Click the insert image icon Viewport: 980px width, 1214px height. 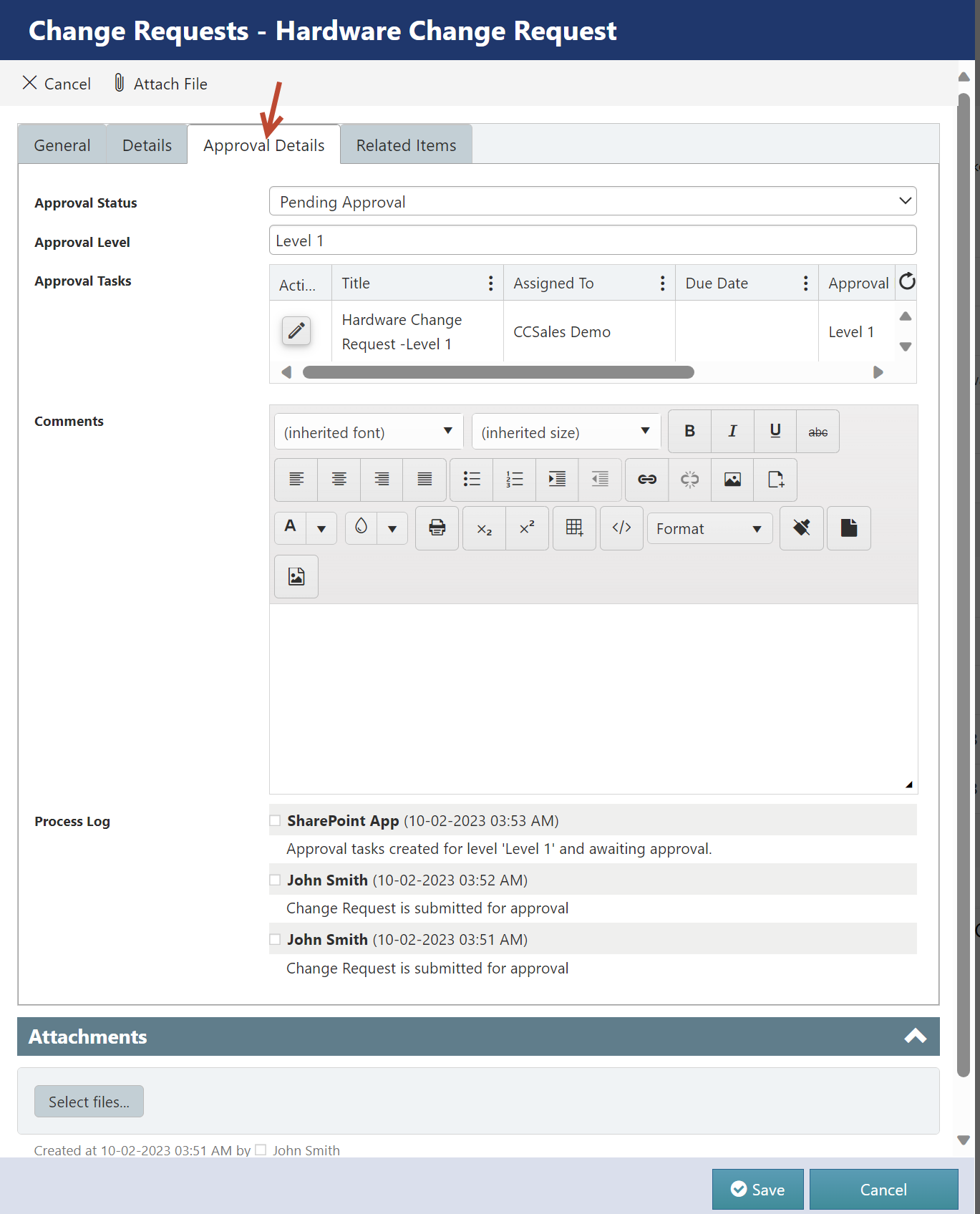(x=732, y=480)
